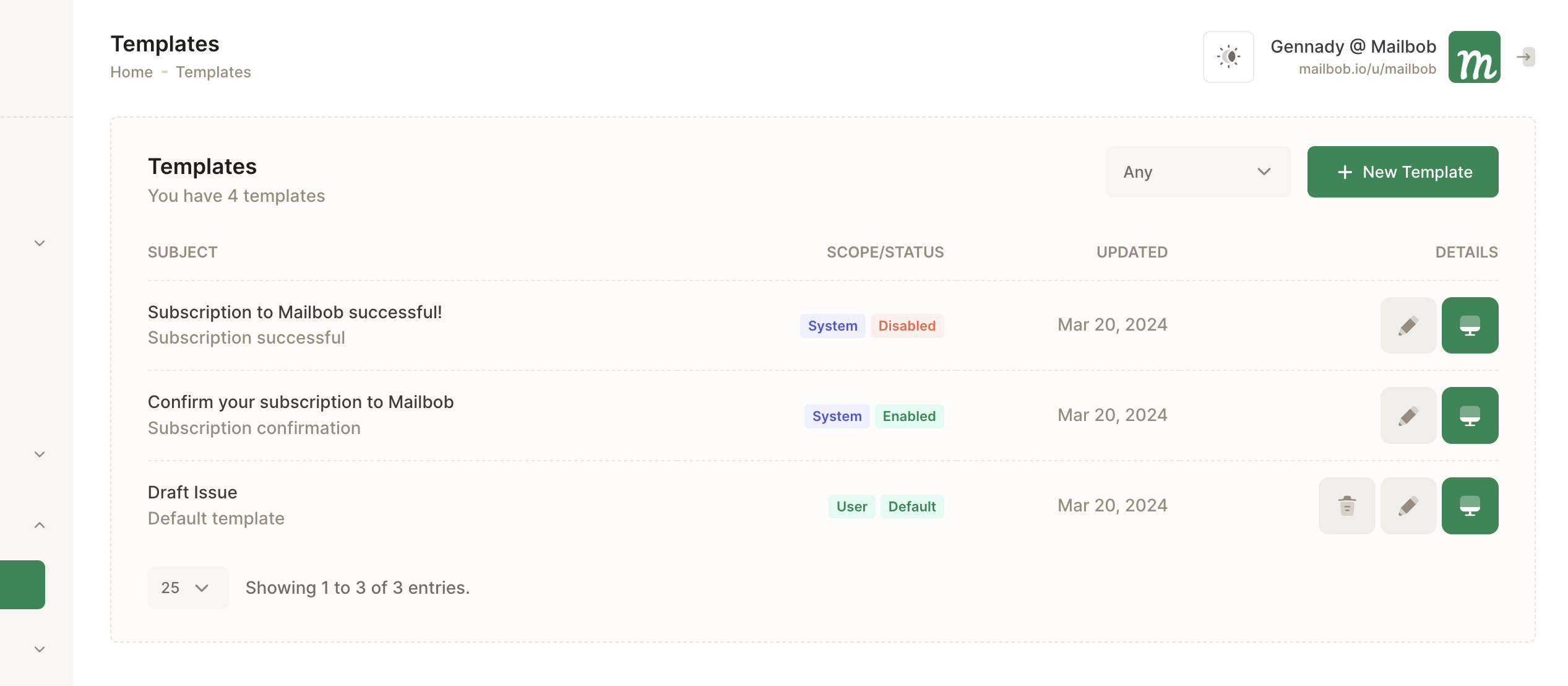Click the Enabled status badge

click(x=908, y=416)
